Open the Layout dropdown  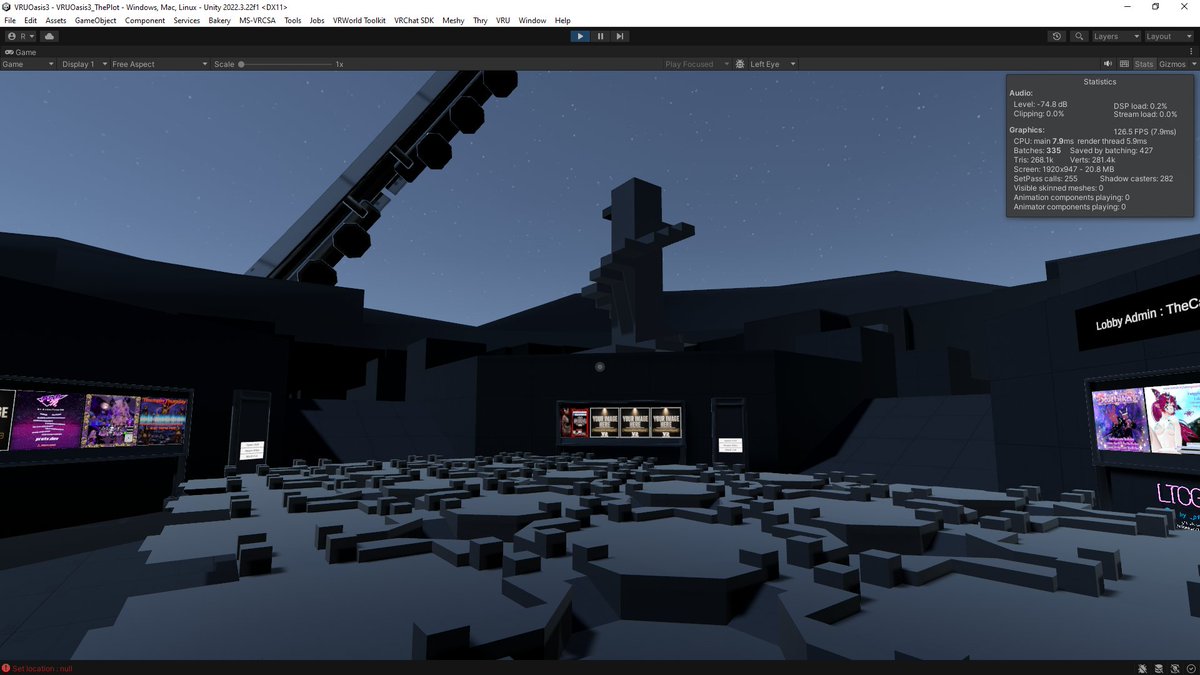pos(1168,36)
